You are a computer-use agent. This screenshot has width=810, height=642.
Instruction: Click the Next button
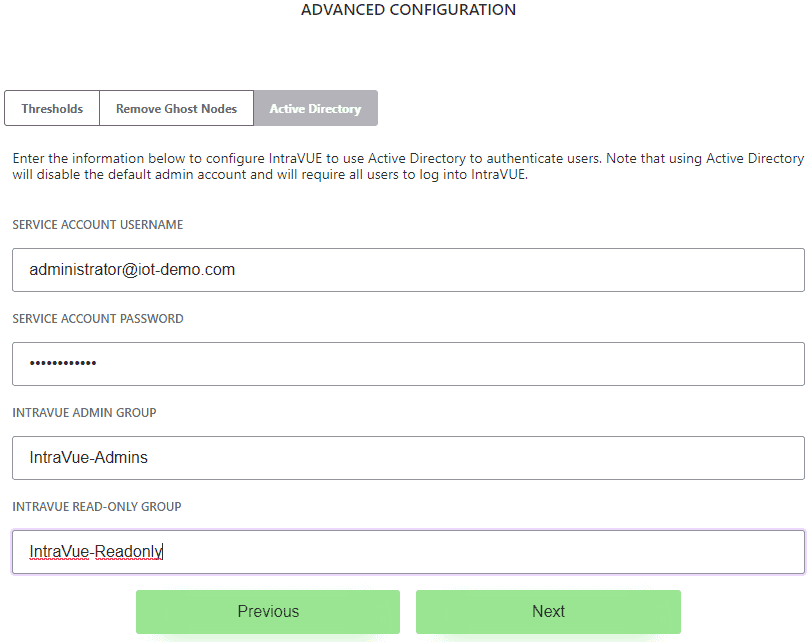[x=548, y=612]
